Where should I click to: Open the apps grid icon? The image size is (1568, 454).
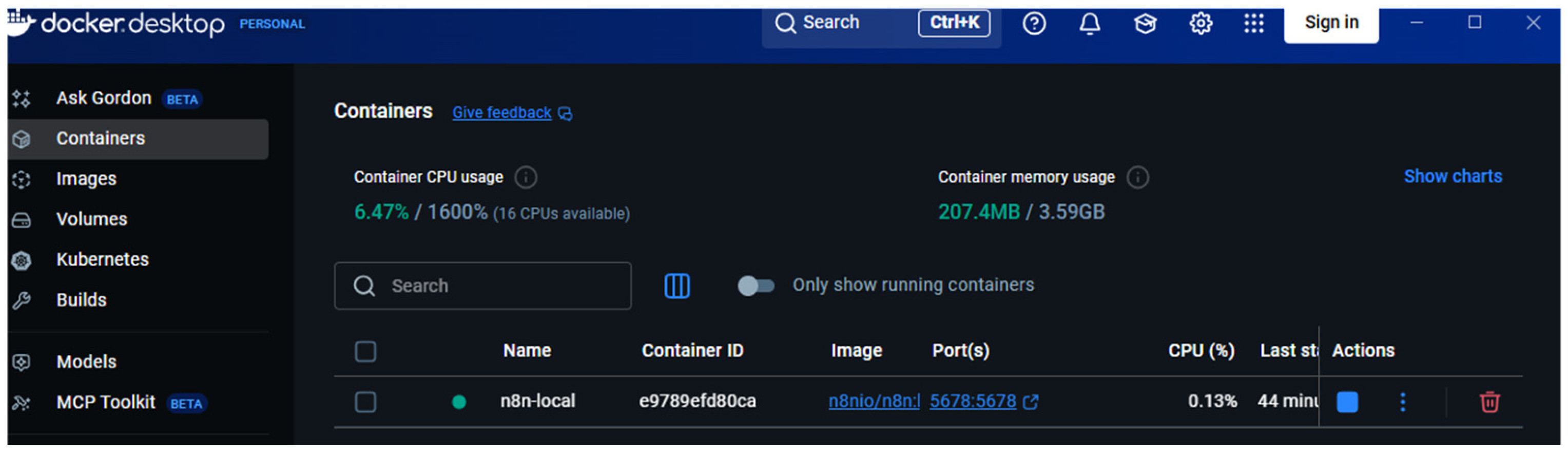[x=1254, y=24]
